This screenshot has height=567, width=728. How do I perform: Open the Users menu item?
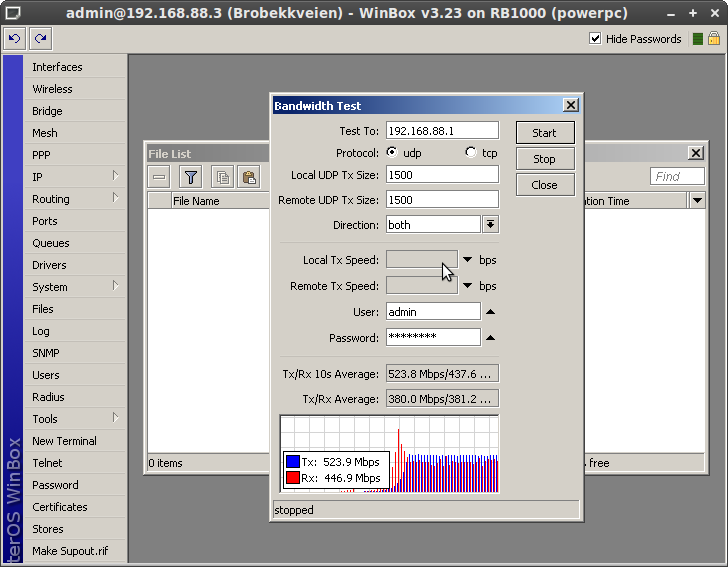pos(75,375)
